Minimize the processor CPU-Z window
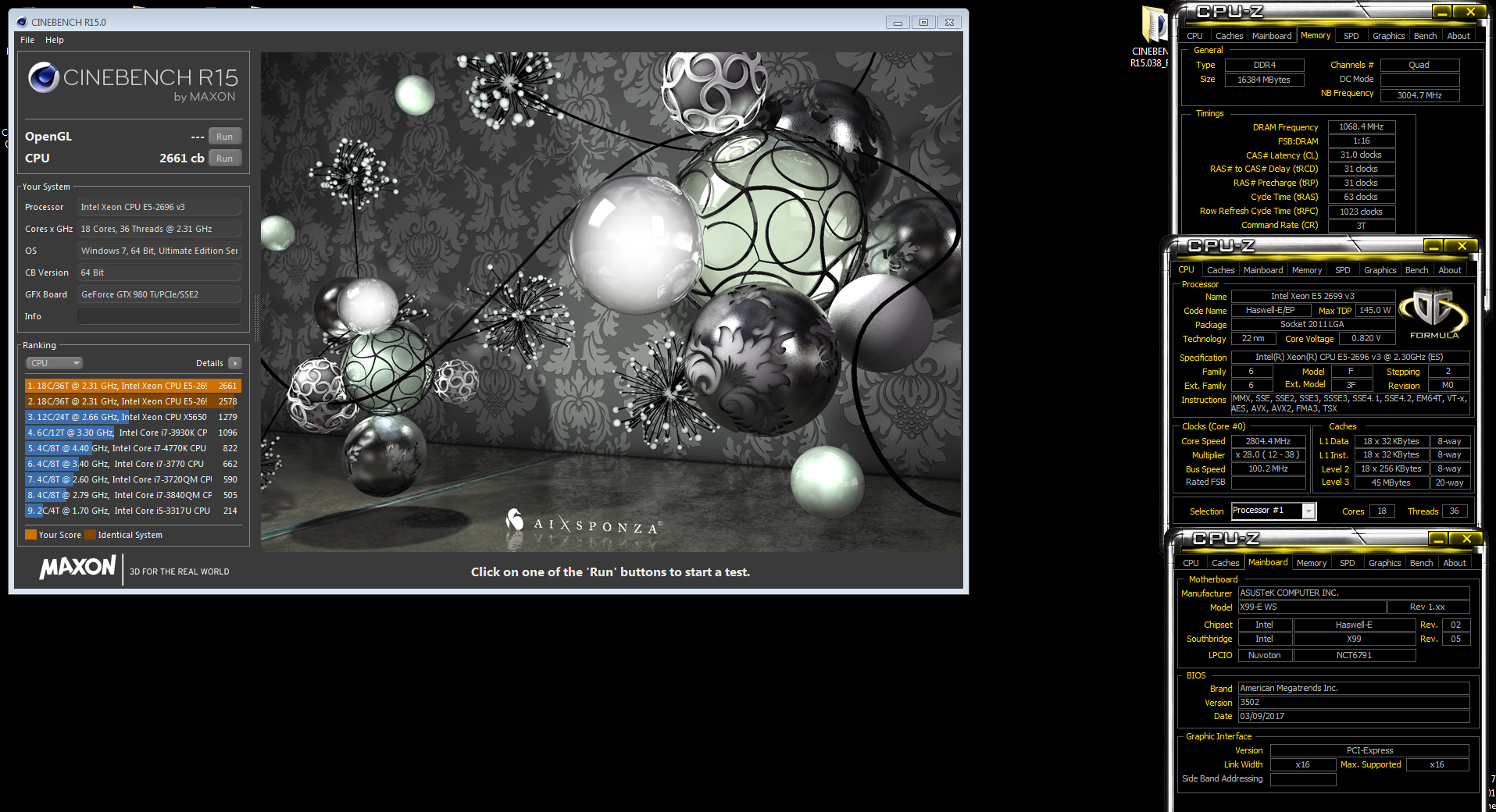1496x812 pixels. tap(1434, 246)
